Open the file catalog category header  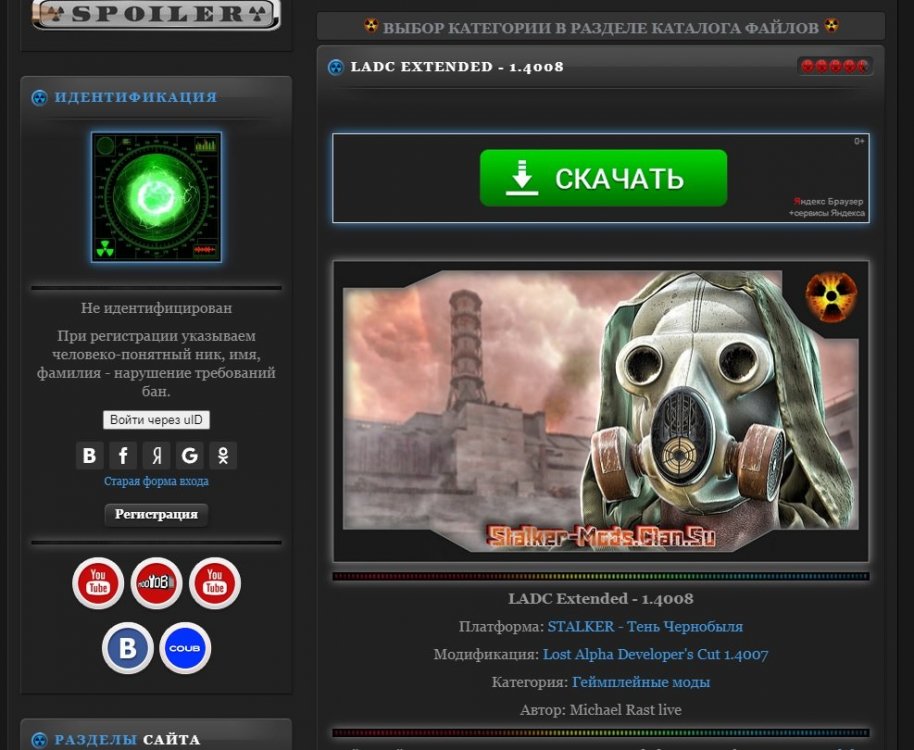pyautogui.click(x=599, y=25)
